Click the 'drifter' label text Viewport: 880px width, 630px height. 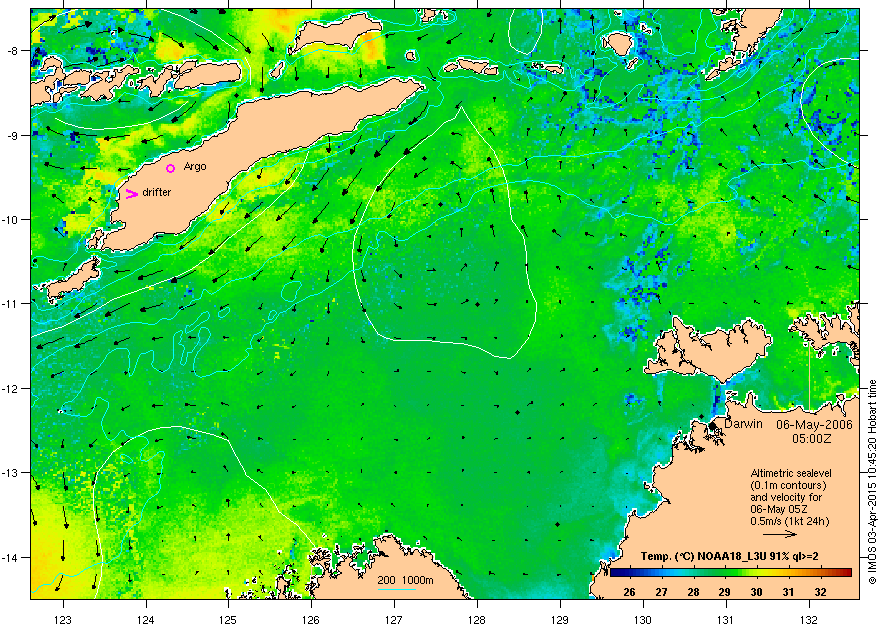click(157, 192)
